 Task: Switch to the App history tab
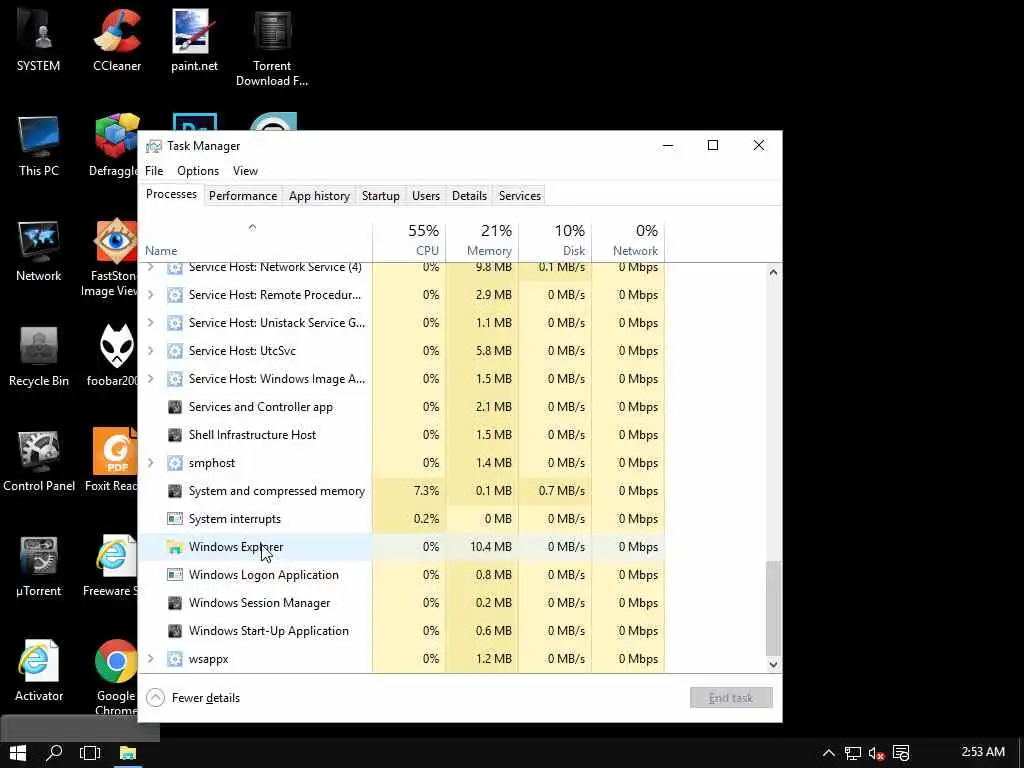pos(319,196)
